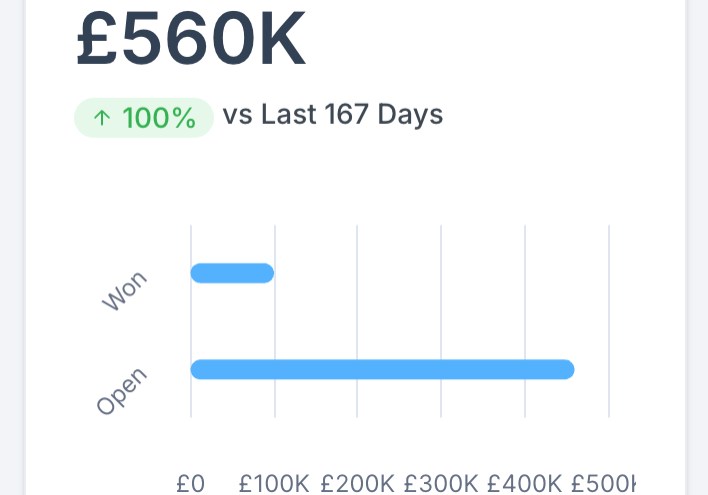Screen dimensions: 708x495
Task: Click the £200K vertical gridline
Action: tap(357, 321)
